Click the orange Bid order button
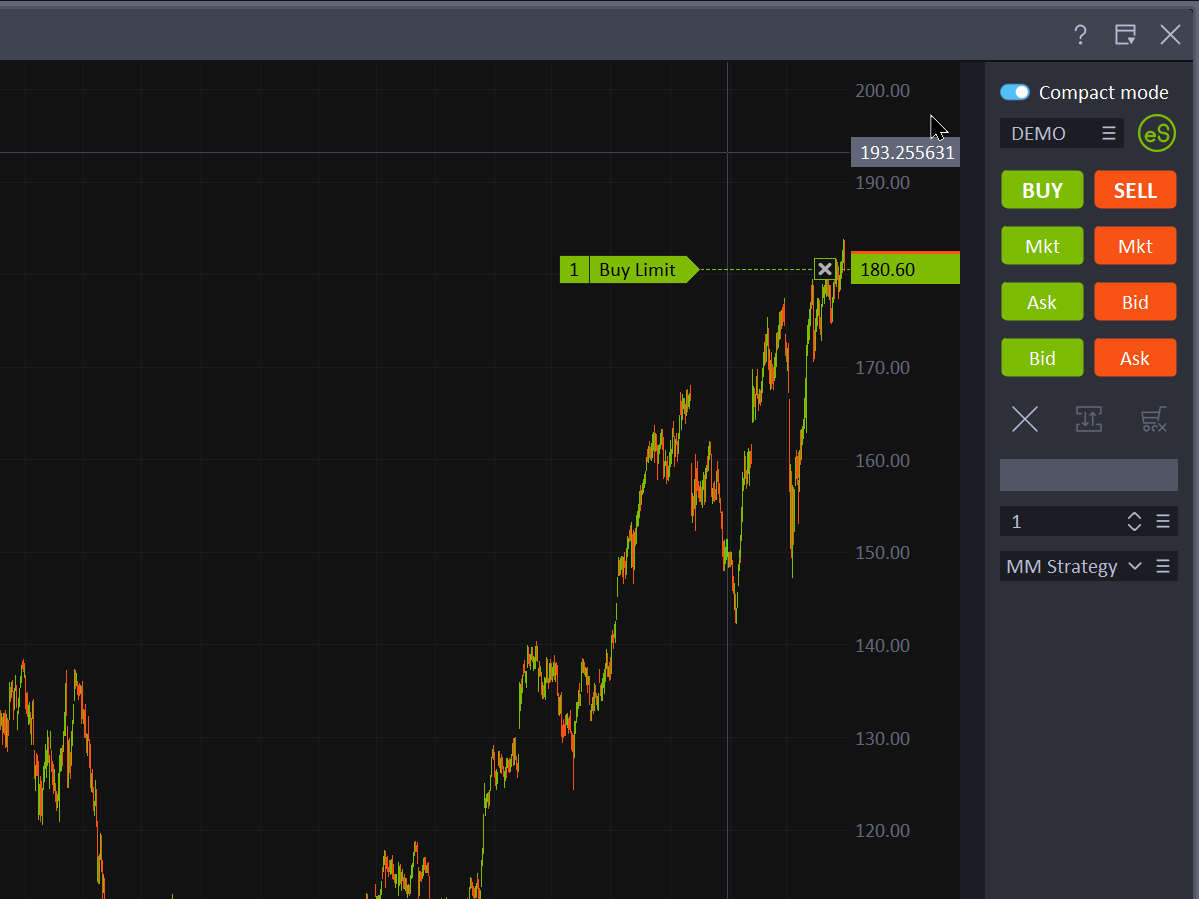Viewport: 1199px width, 899px height. [x=1135, y=301]
